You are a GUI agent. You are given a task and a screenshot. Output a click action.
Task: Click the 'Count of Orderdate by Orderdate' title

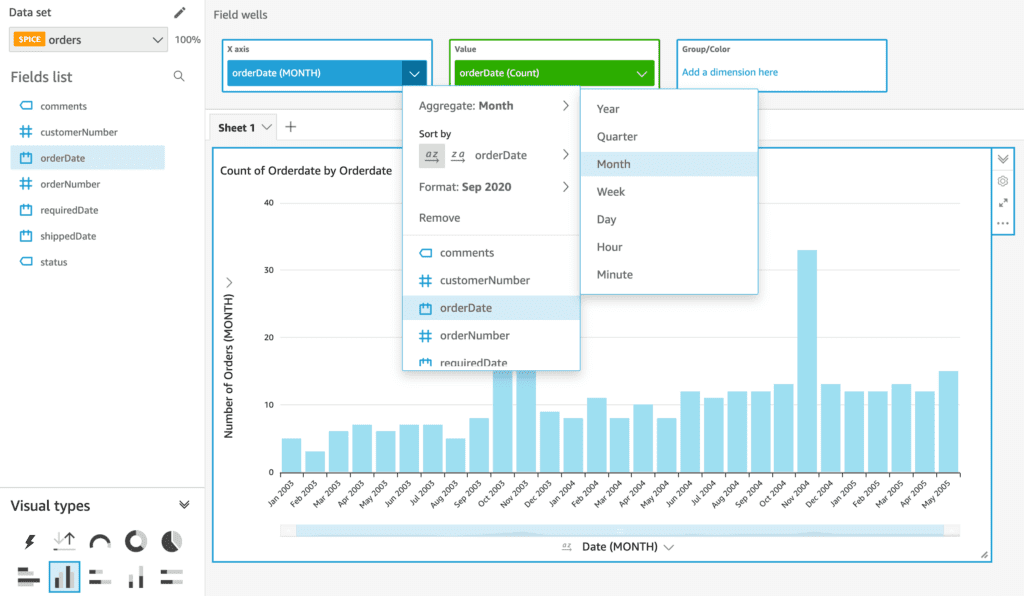tap(306, 171)
